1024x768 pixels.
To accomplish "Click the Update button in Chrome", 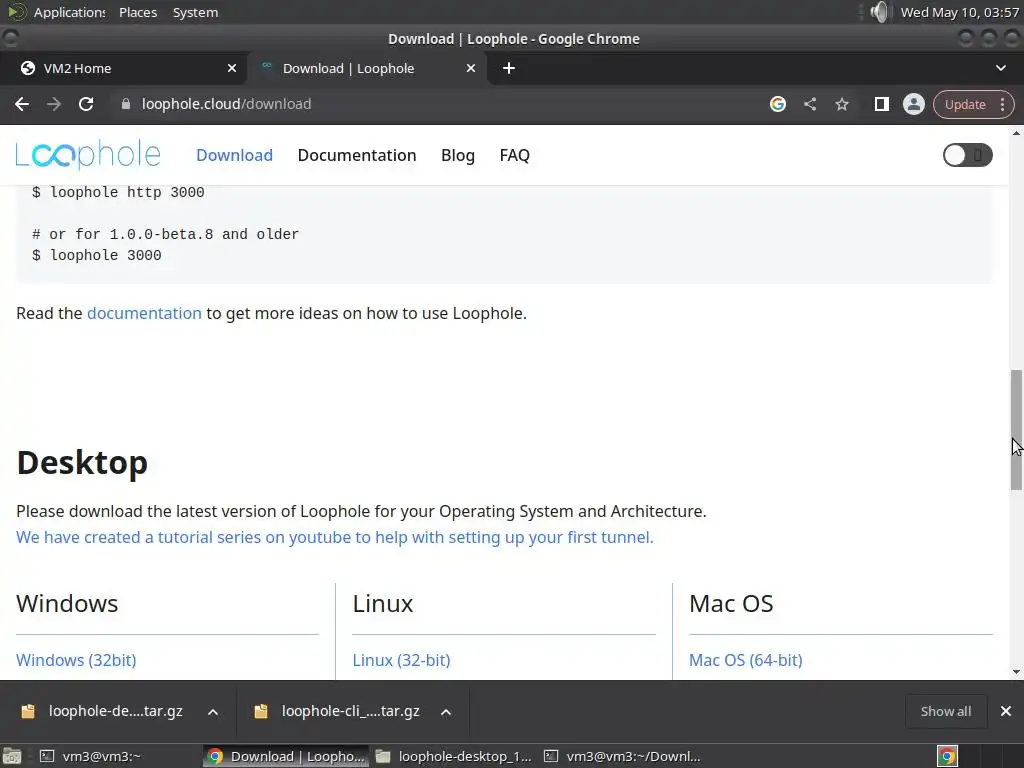I will point(965,104).
